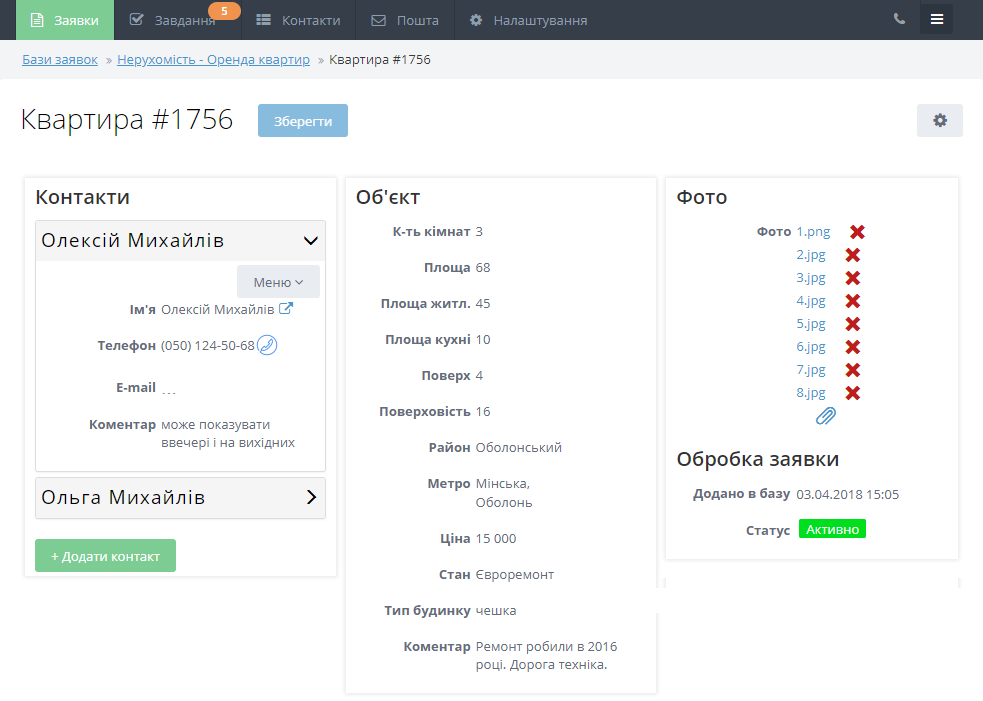Screen dimensions: 983x701
Task: Open Олексій Михайлів contact via external link icon
Action: point(286,309)
